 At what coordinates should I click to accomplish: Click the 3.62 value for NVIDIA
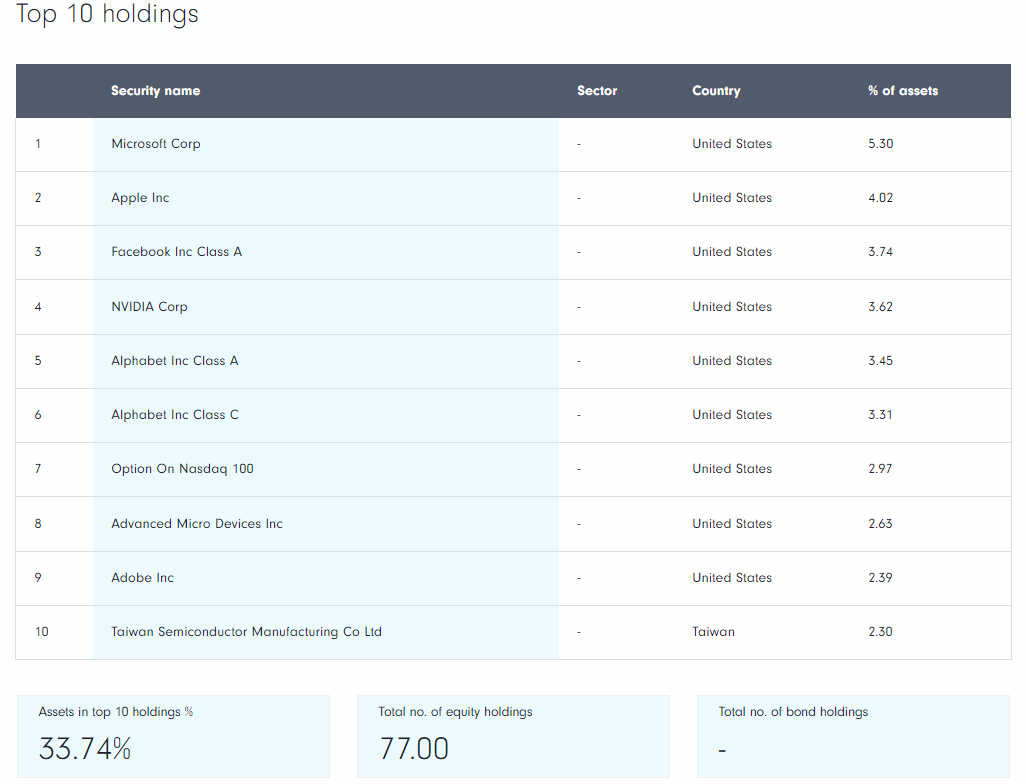(x=880, y=307)
